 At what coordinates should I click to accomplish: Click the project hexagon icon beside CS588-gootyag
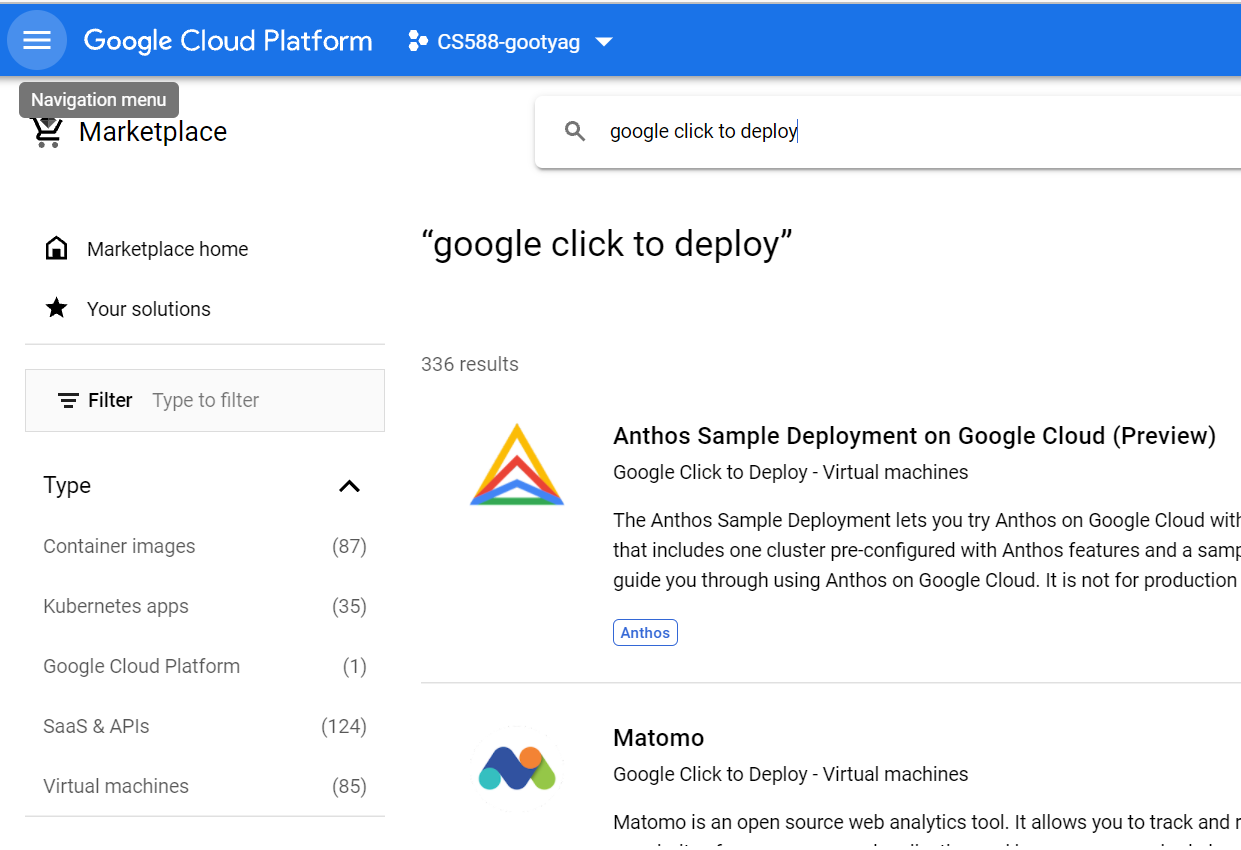point(418,41)
